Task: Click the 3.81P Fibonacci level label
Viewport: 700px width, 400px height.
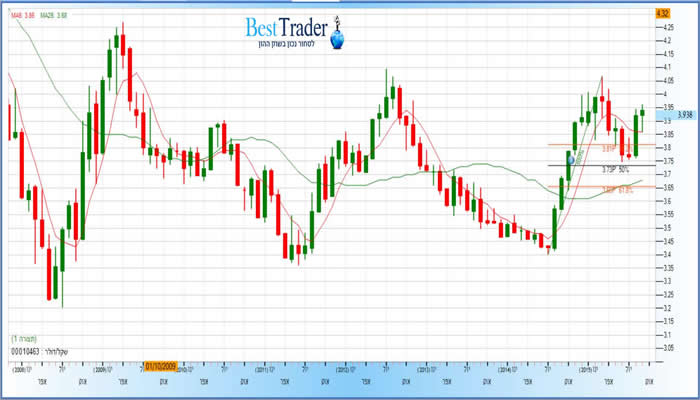Action: click(x=609, y=148)
